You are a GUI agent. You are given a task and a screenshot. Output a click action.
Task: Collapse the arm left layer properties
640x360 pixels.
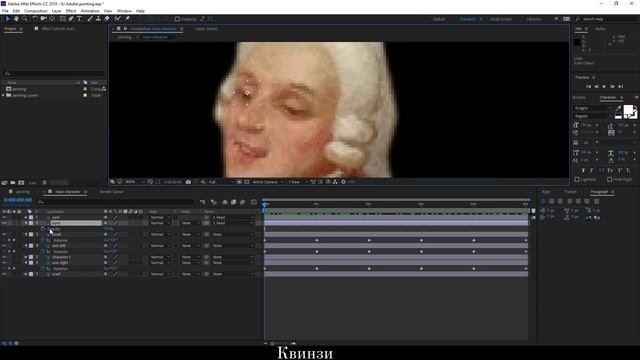point(26,246)
